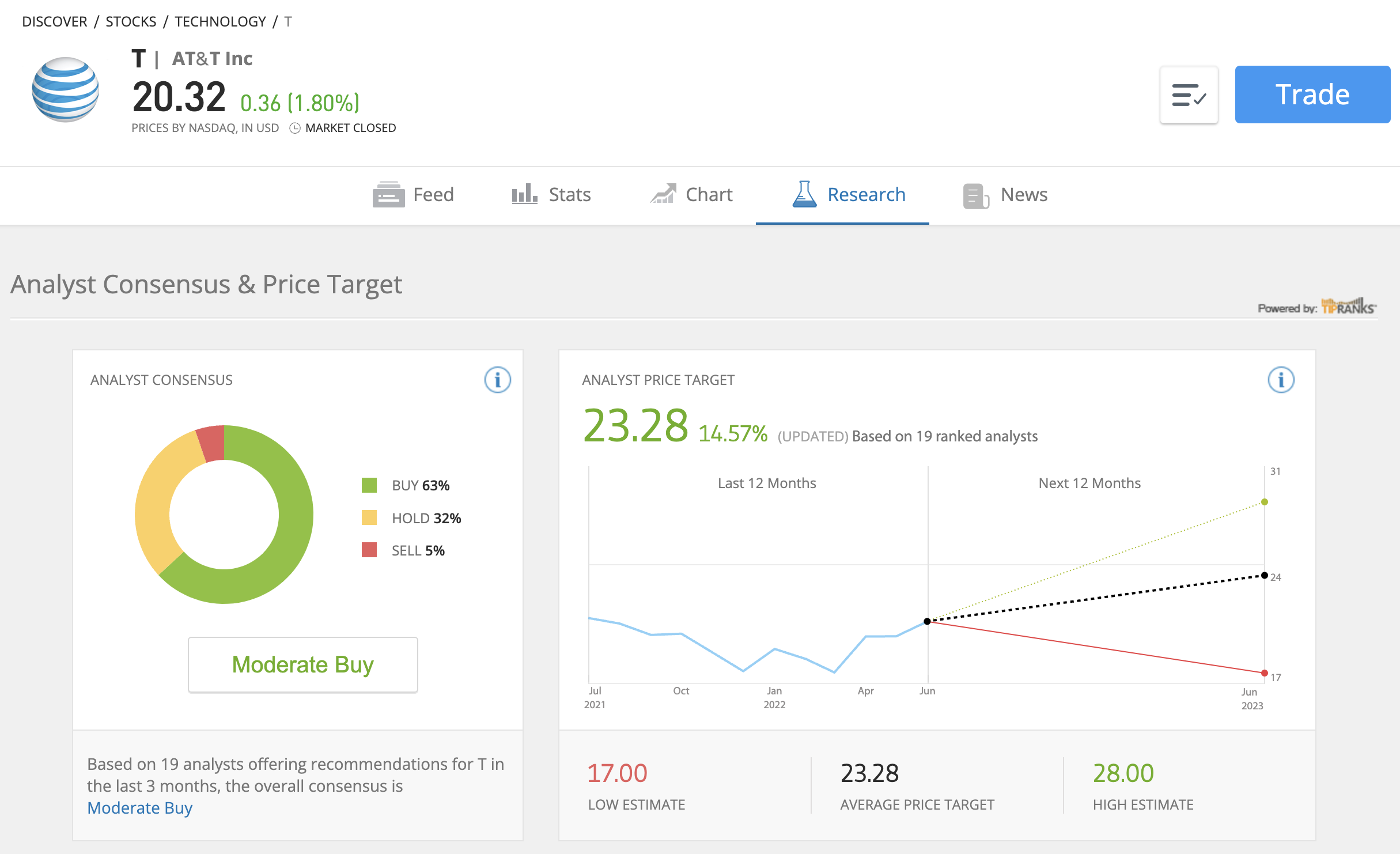Click the TipRanks powered-by logo
1400x854 pixels.
tap(1348, 306)
